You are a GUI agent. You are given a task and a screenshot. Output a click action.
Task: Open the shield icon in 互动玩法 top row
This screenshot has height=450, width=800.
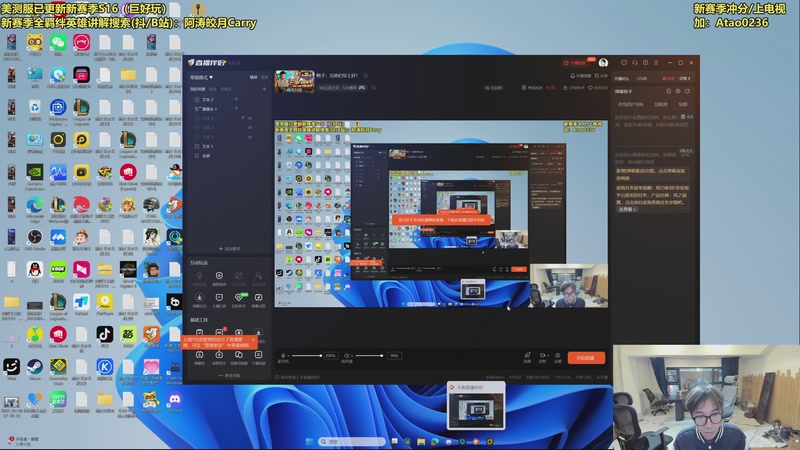click(x=219, y=277)
